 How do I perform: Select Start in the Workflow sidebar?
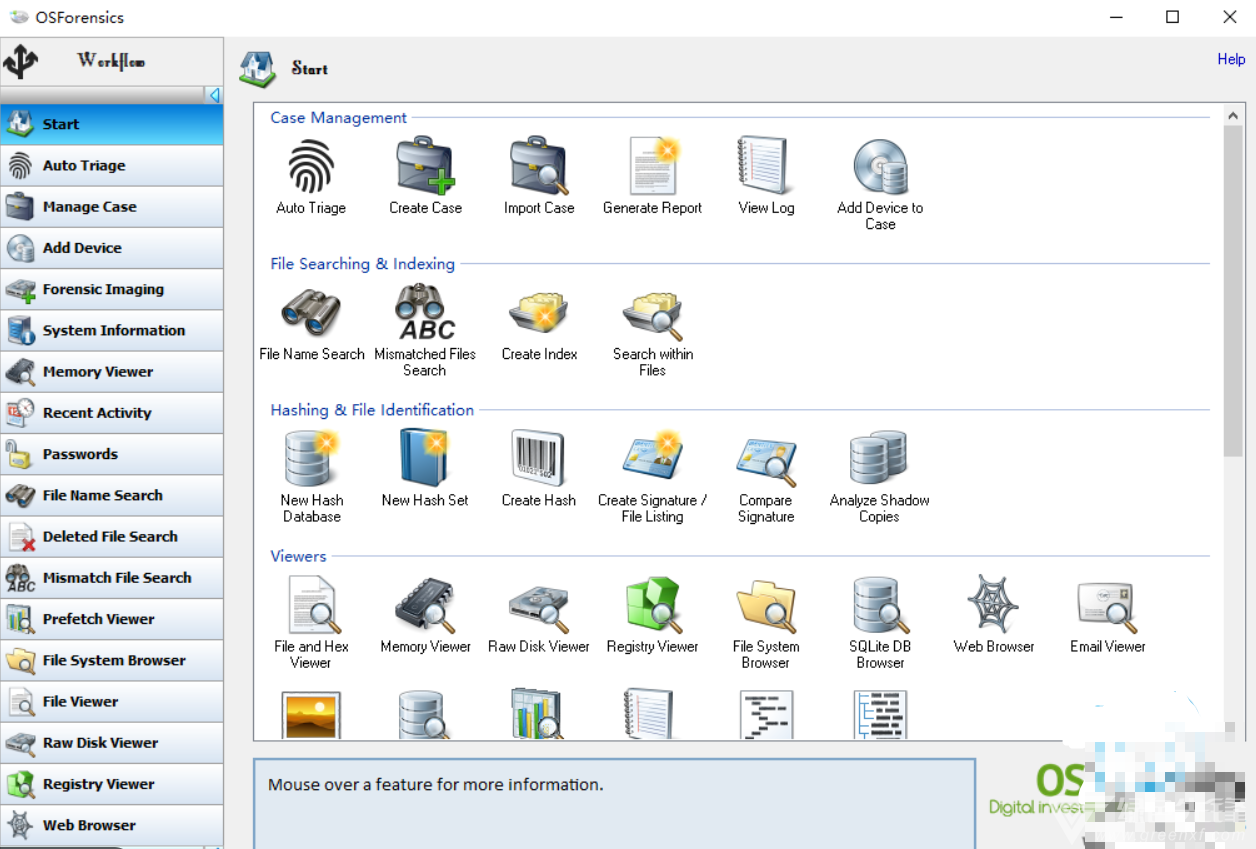(x=112, y=124)
